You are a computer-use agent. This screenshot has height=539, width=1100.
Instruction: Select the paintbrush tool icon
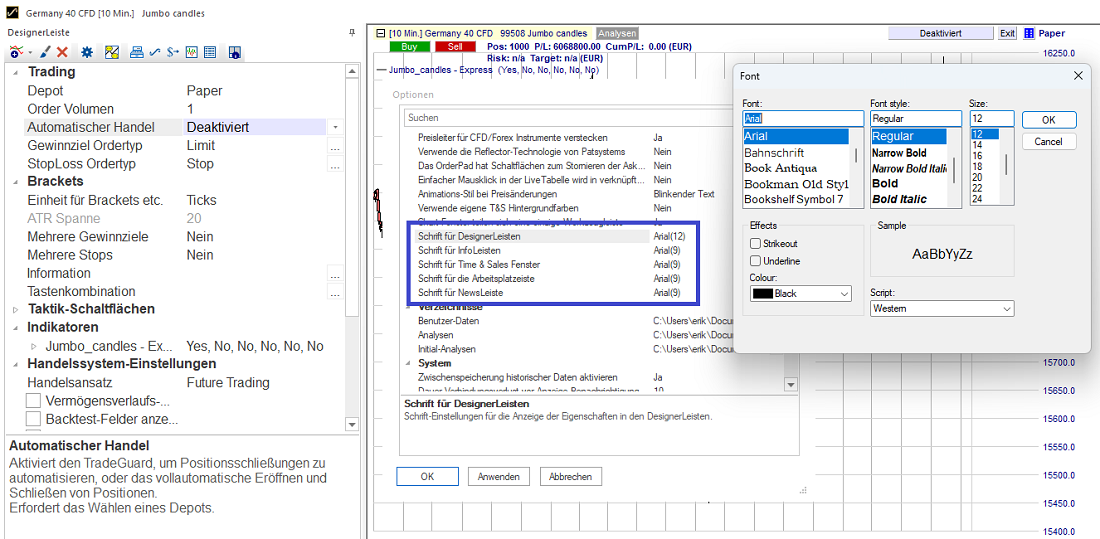point(45,52)
